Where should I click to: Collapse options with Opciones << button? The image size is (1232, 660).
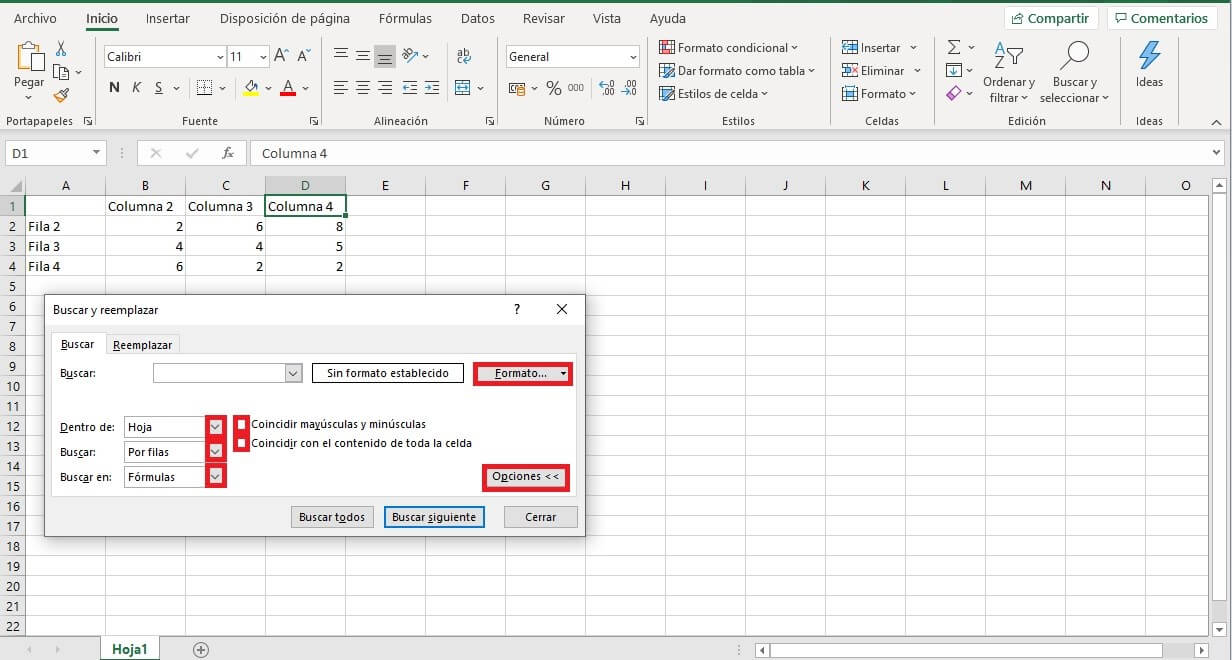526,477
